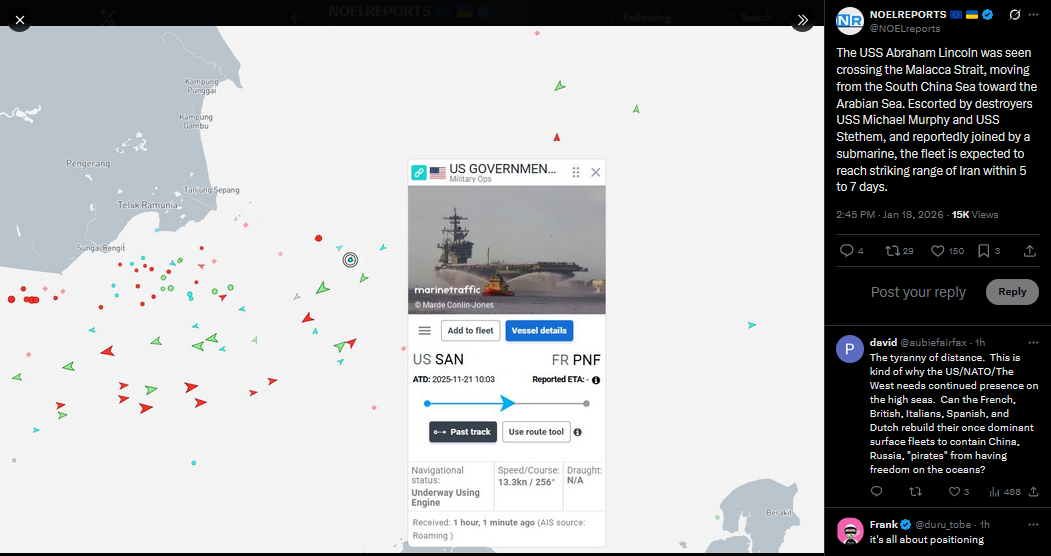Share david's comment
The image size is (1051, 556).
pyautogui.click(x=1034, y=492)
